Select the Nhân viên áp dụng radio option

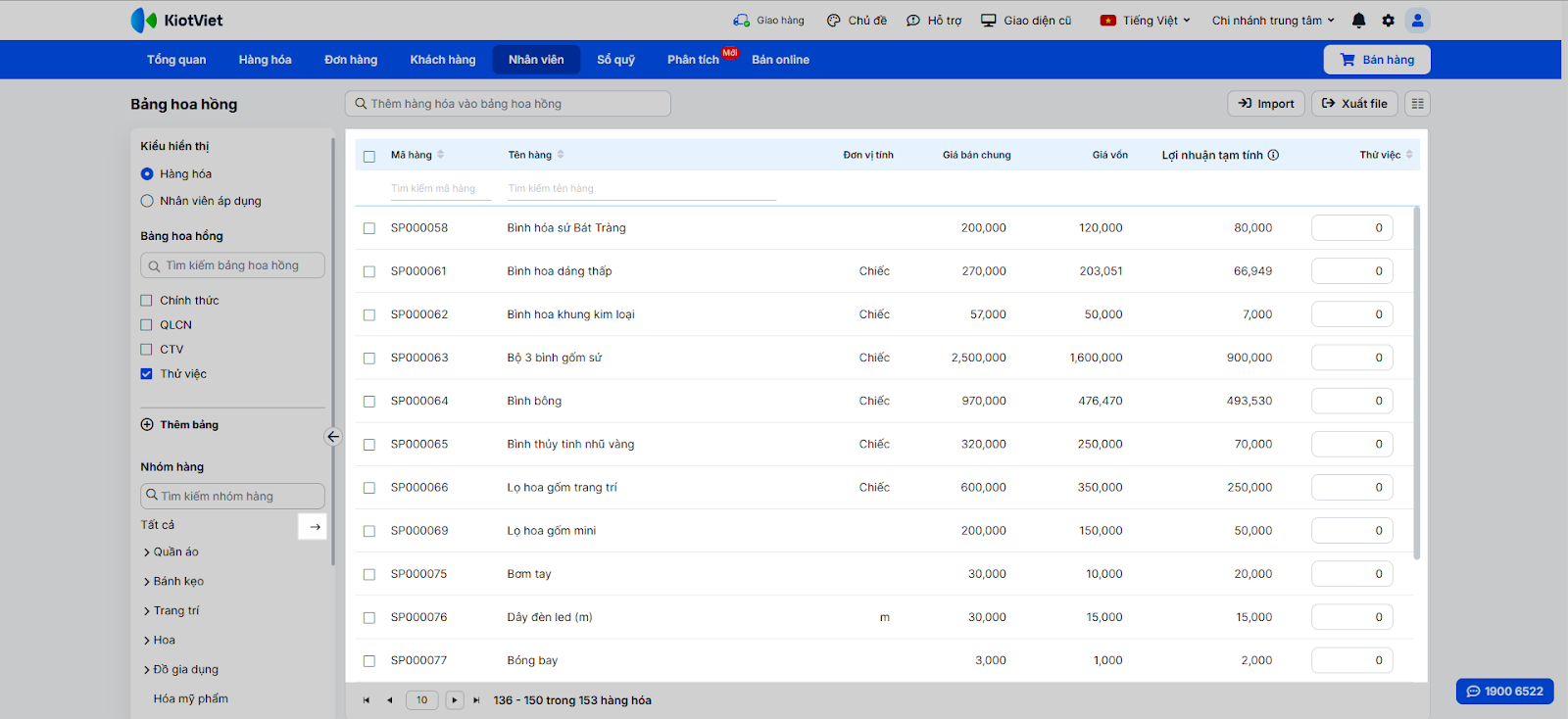[147, 201]
